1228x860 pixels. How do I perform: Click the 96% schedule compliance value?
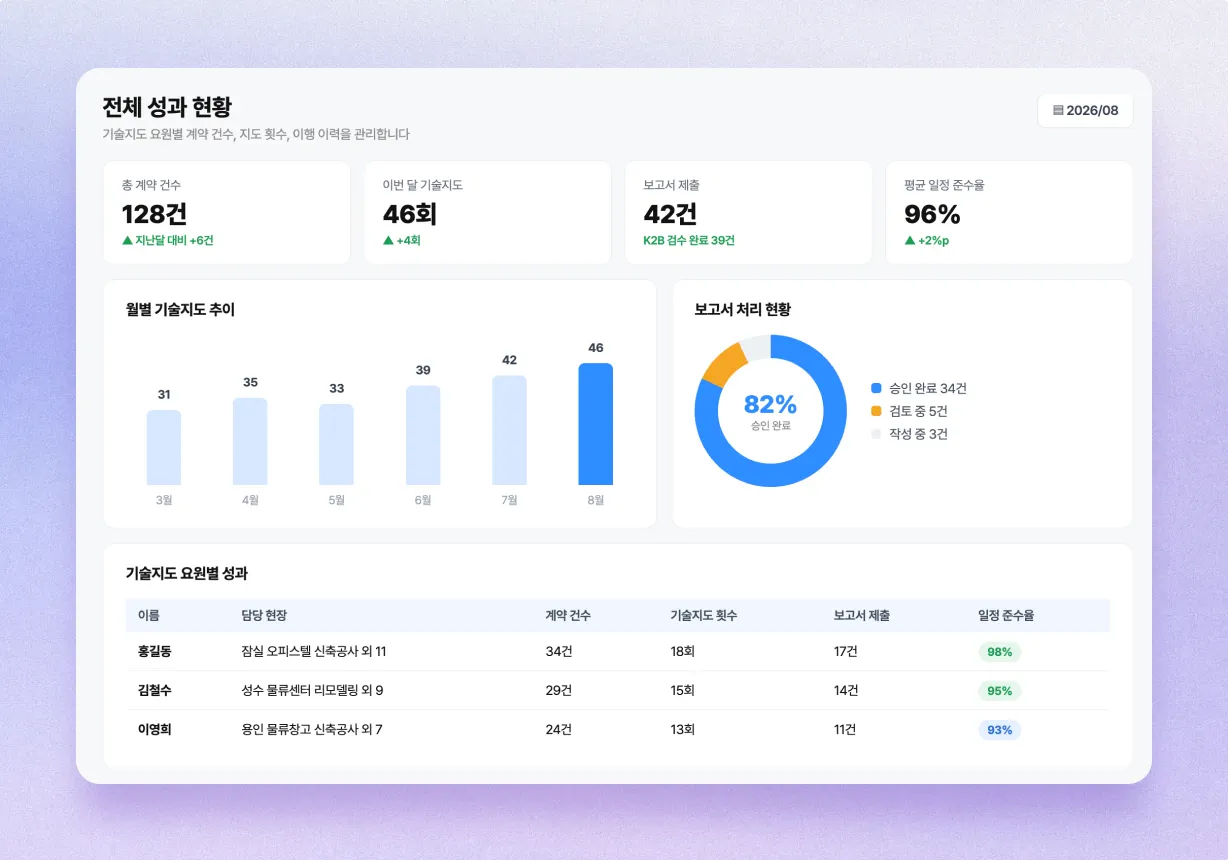[932, 214]
